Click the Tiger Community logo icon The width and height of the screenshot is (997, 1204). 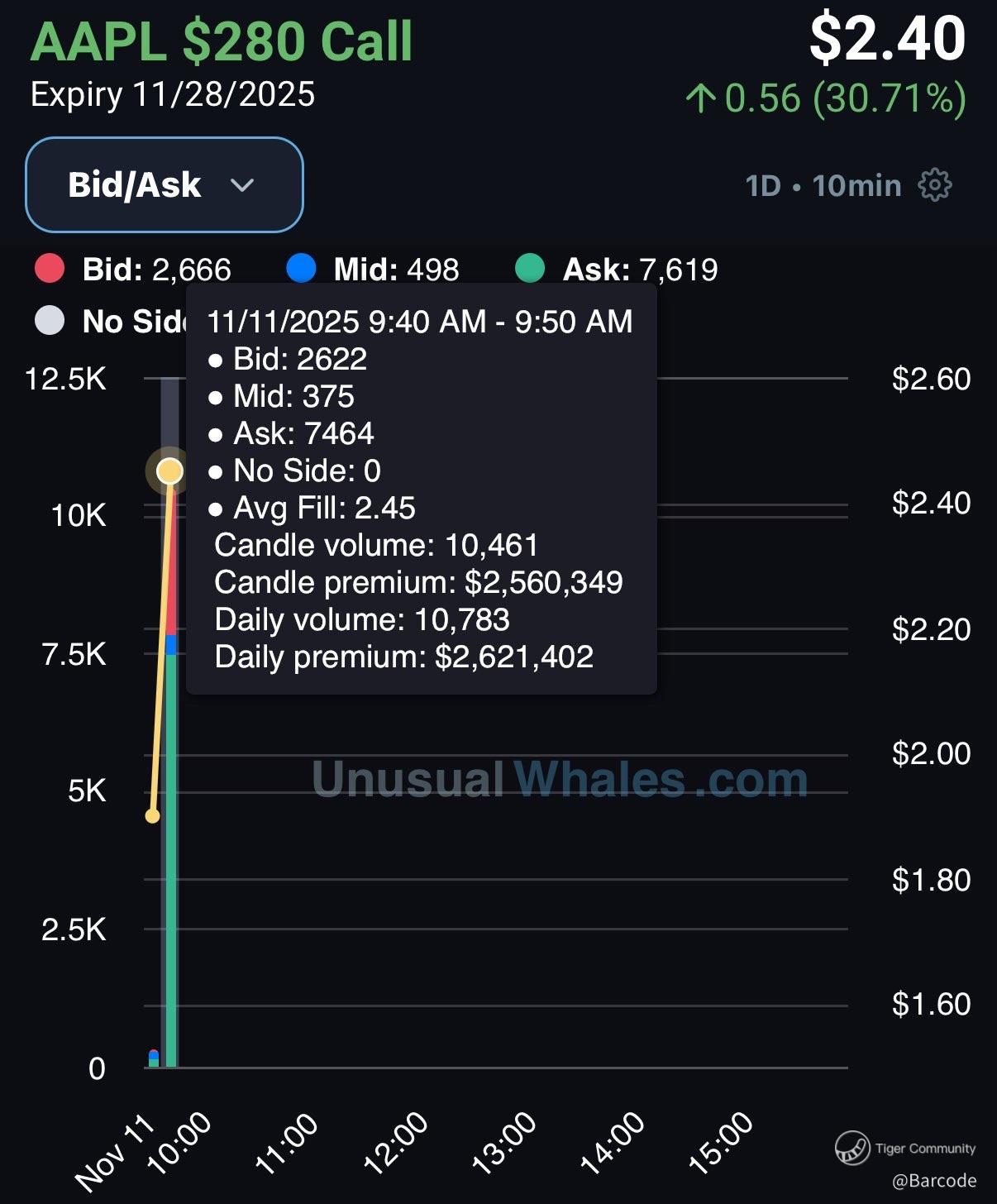tap(852, 1147)
